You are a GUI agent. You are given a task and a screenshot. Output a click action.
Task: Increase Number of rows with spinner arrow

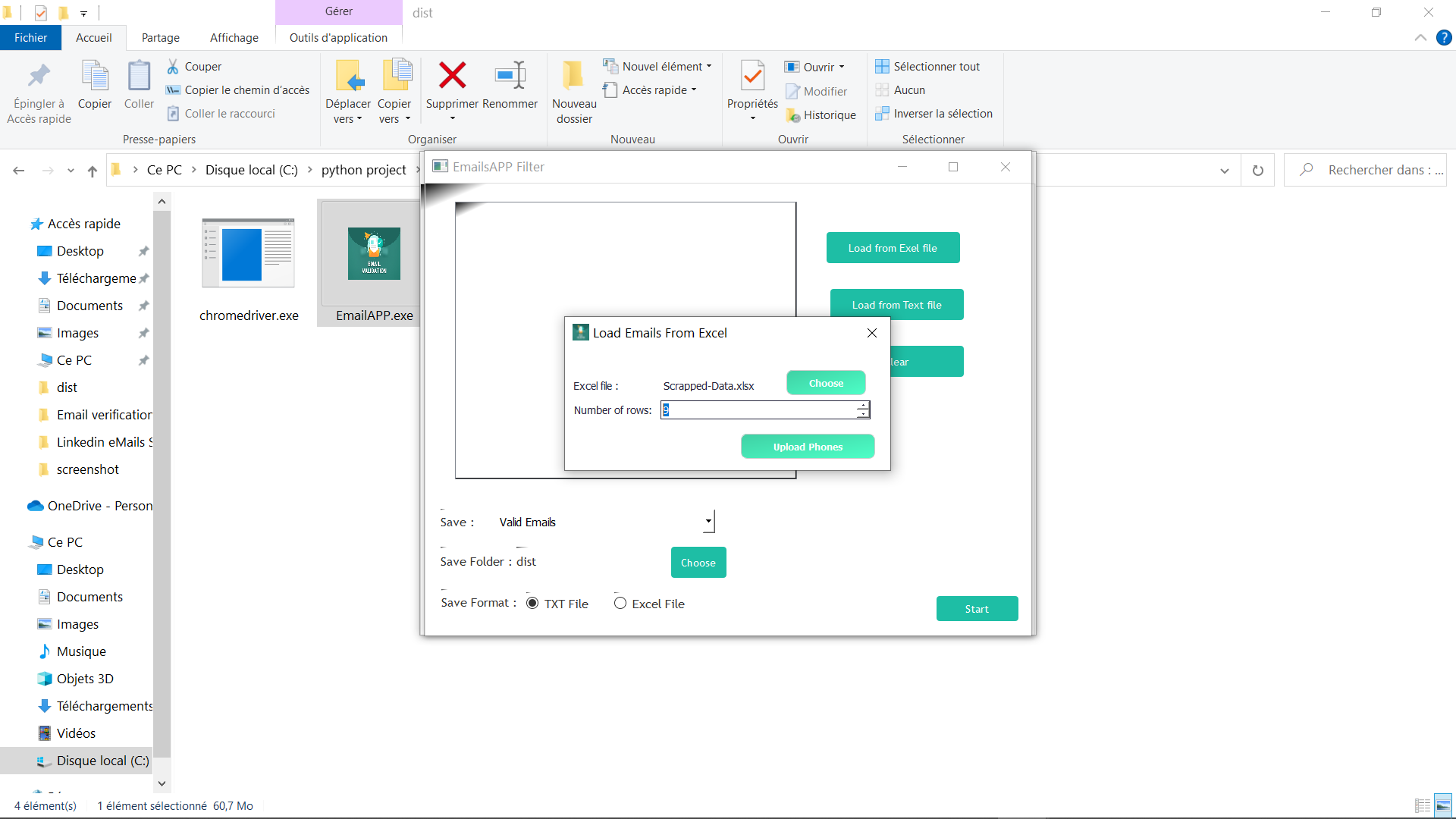click(863, 406)
